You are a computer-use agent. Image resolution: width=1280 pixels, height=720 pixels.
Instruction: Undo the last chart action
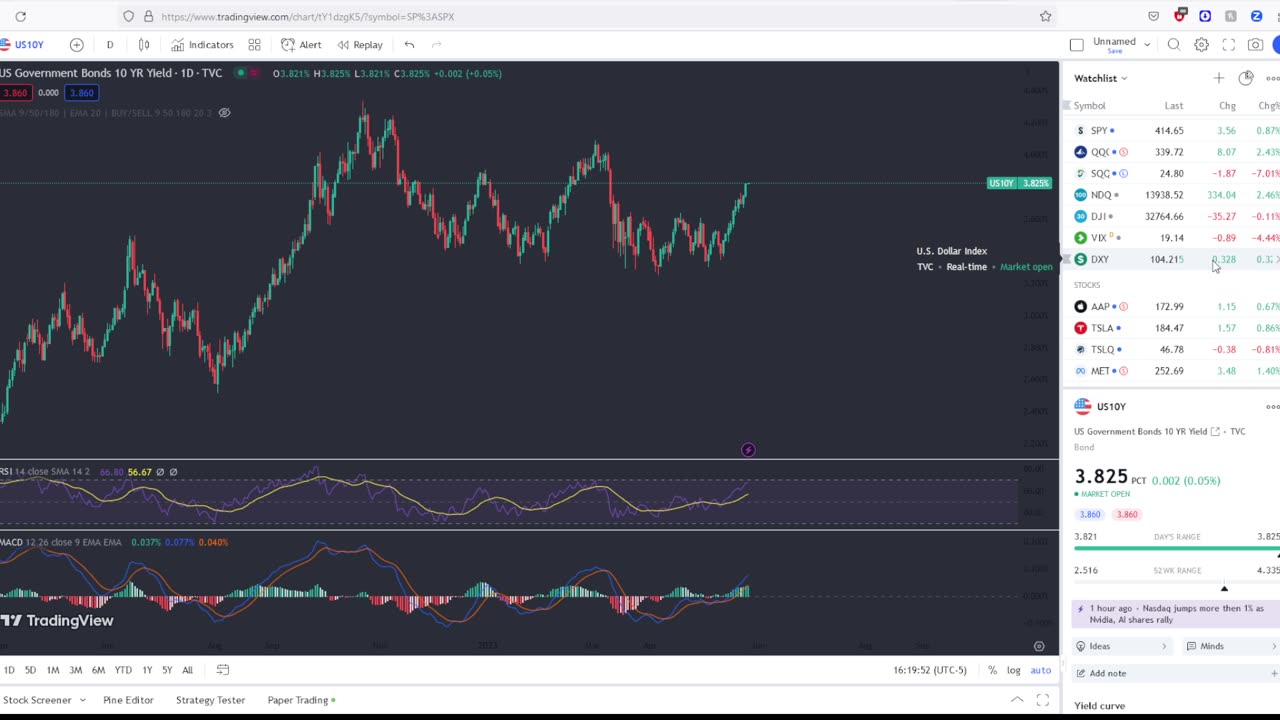tap(409, 44)
